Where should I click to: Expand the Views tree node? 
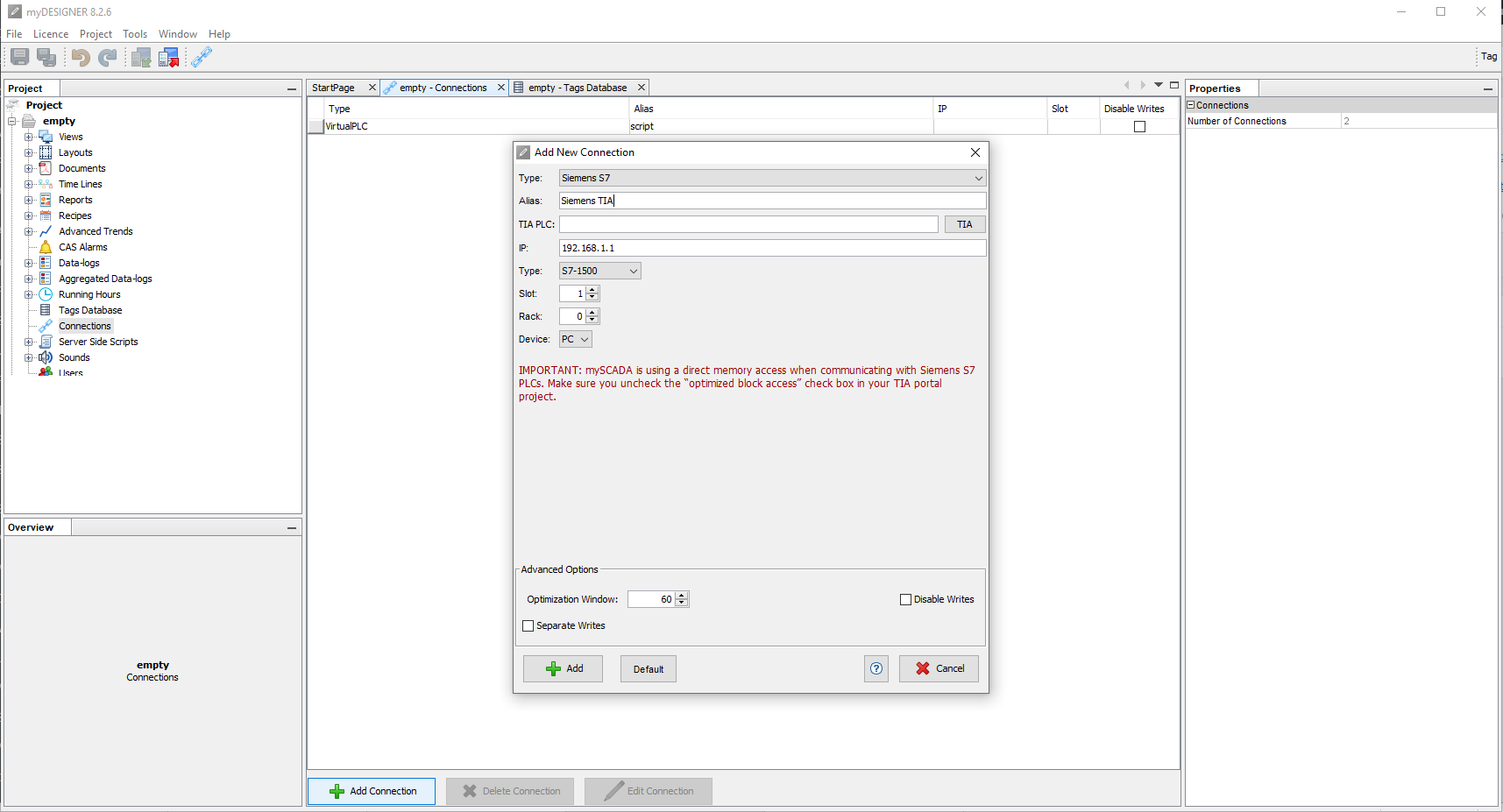28,137
